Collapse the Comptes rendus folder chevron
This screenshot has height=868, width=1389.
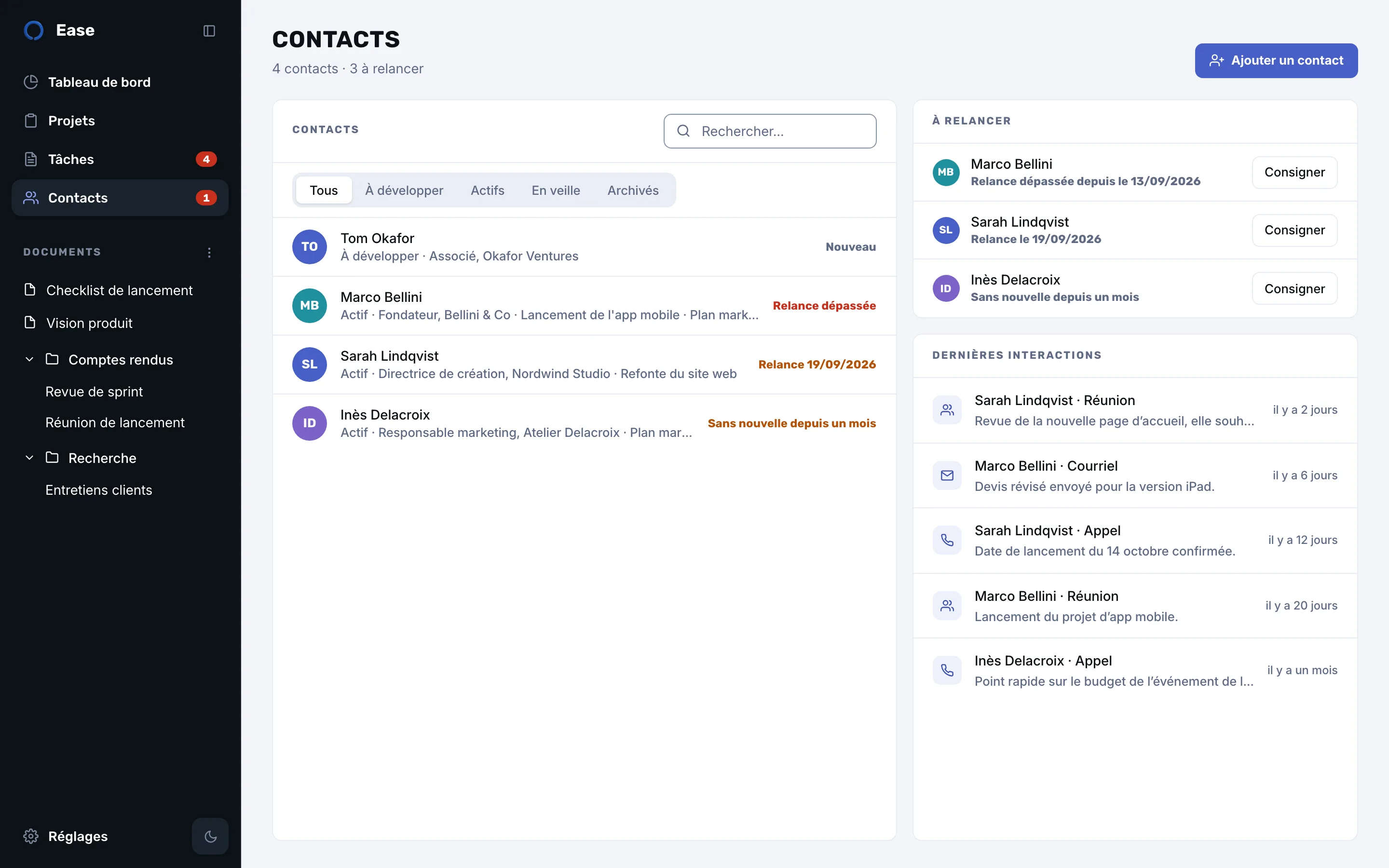pyautogui.click(x=29, y=359)
